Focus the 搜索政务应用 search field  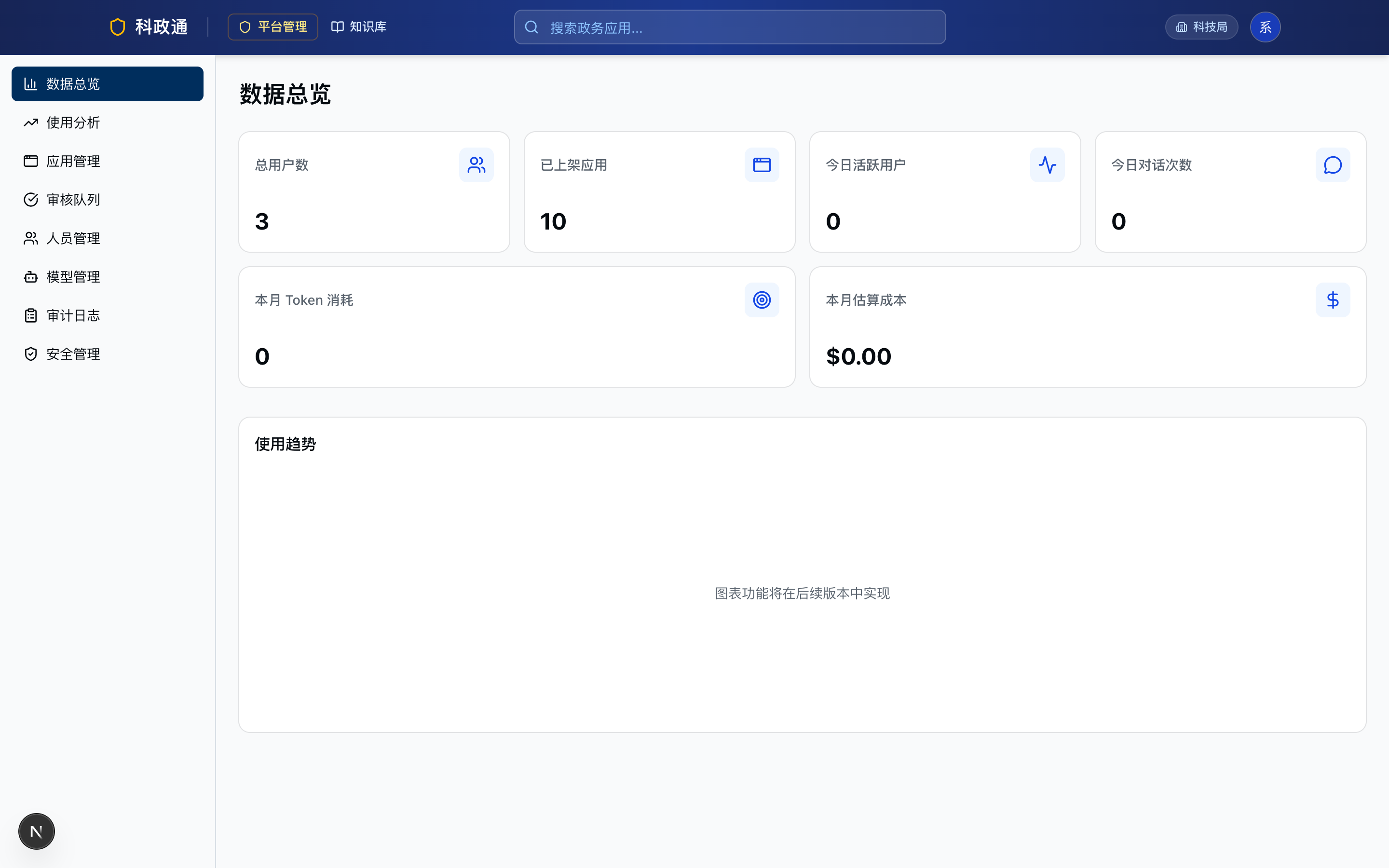[x=730, y=27]
